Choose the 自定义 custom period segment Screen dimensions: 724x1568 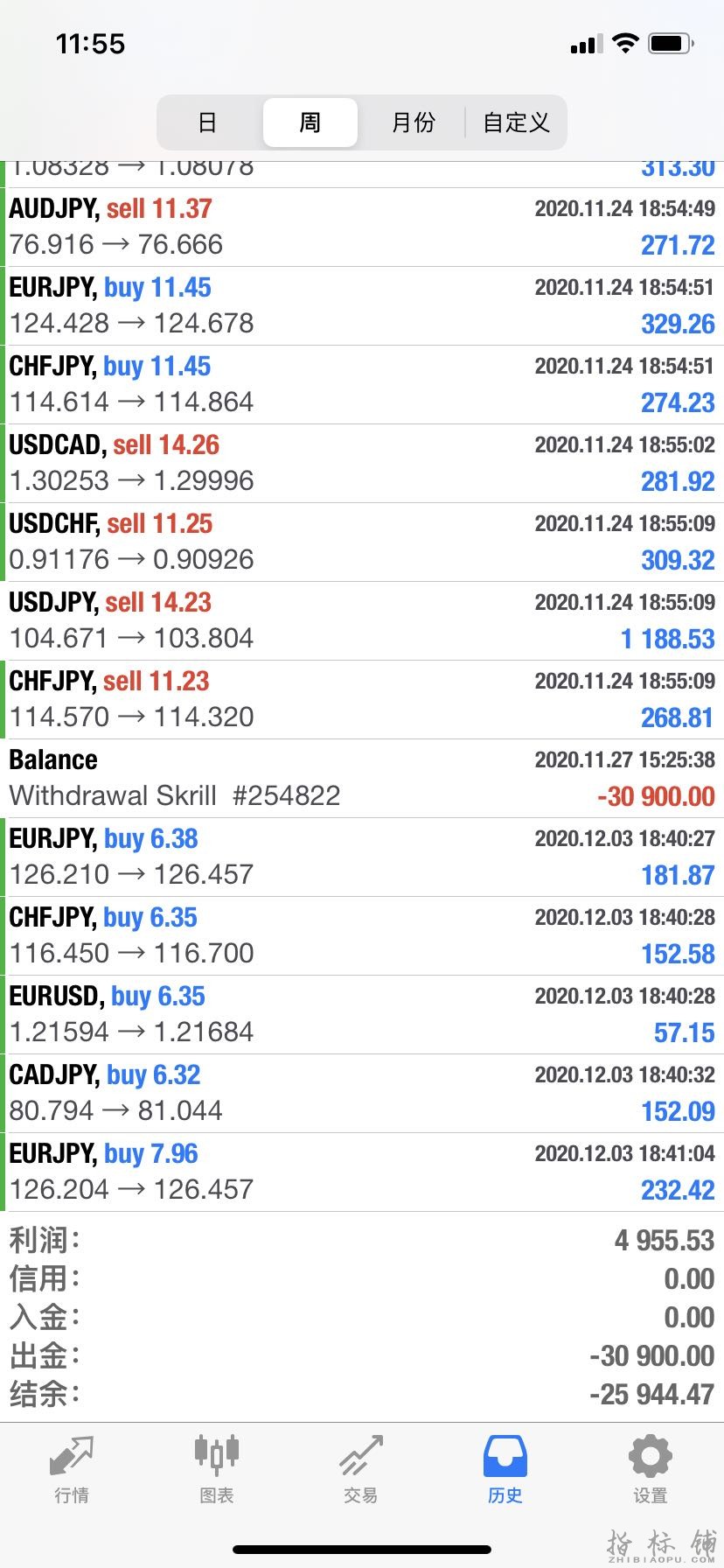coord(516,122)
